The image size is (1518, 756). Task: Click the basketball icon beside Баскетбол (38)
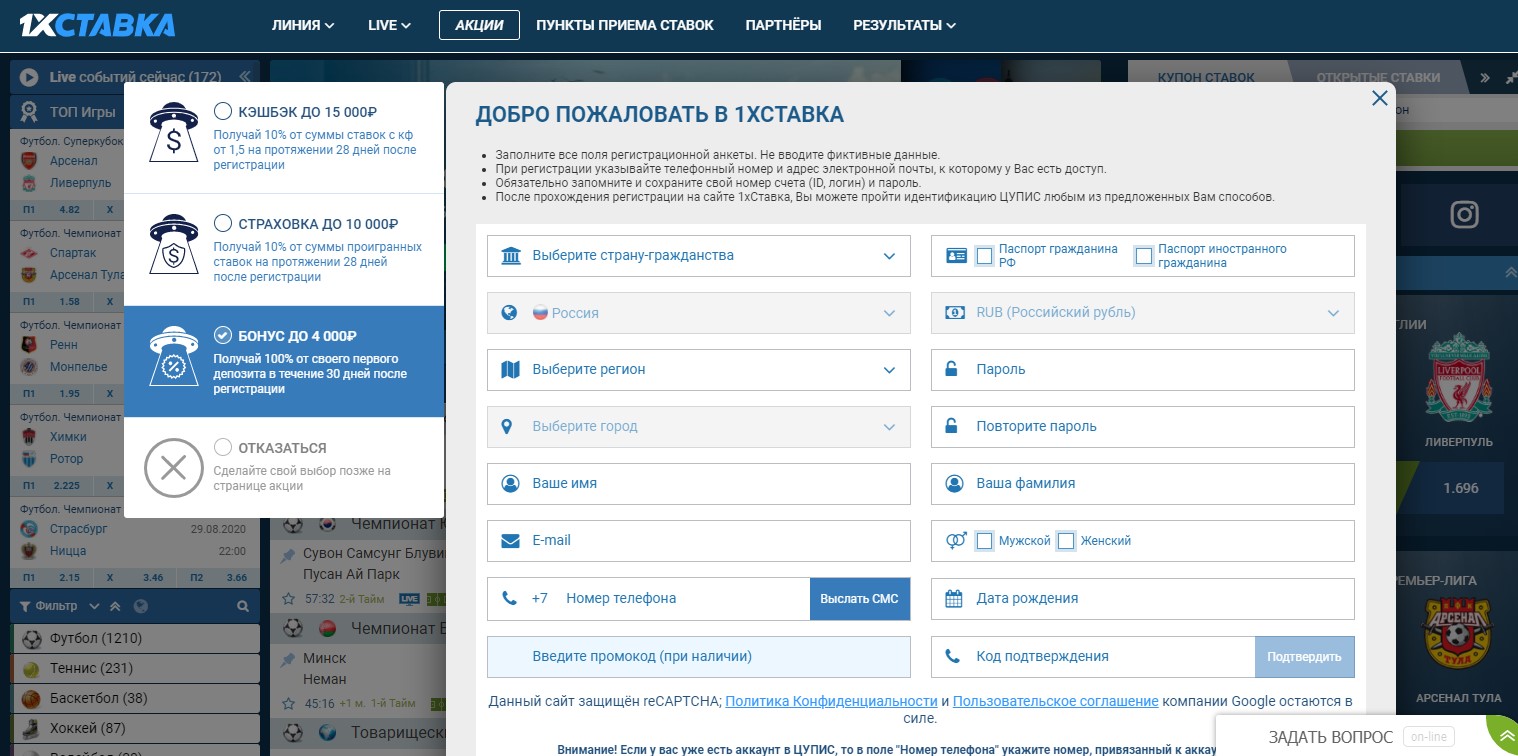(x=31, y=698)
